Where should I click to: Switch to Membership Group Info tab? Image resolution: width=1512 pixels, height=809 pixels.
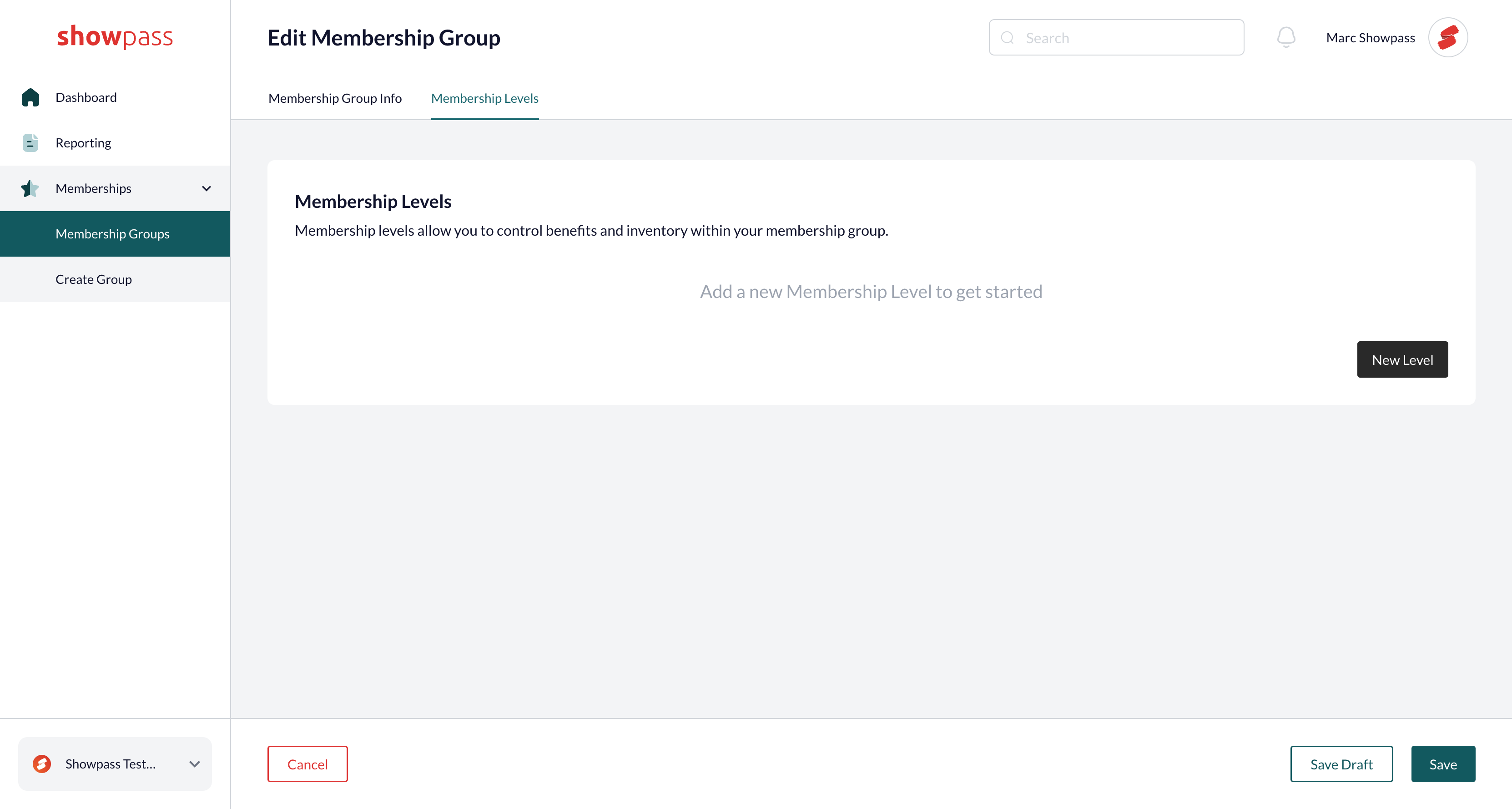click(x=335, y=98)
